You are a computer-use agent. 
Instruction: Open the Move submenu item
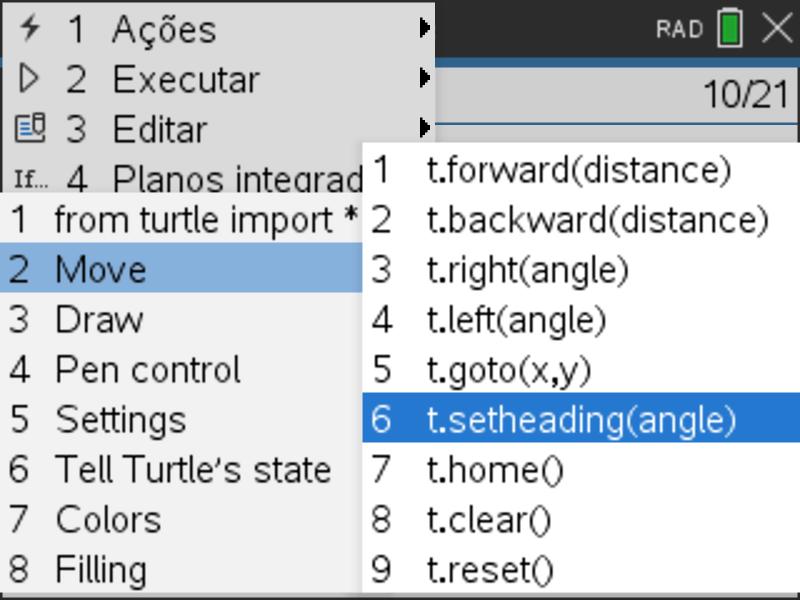181,268
